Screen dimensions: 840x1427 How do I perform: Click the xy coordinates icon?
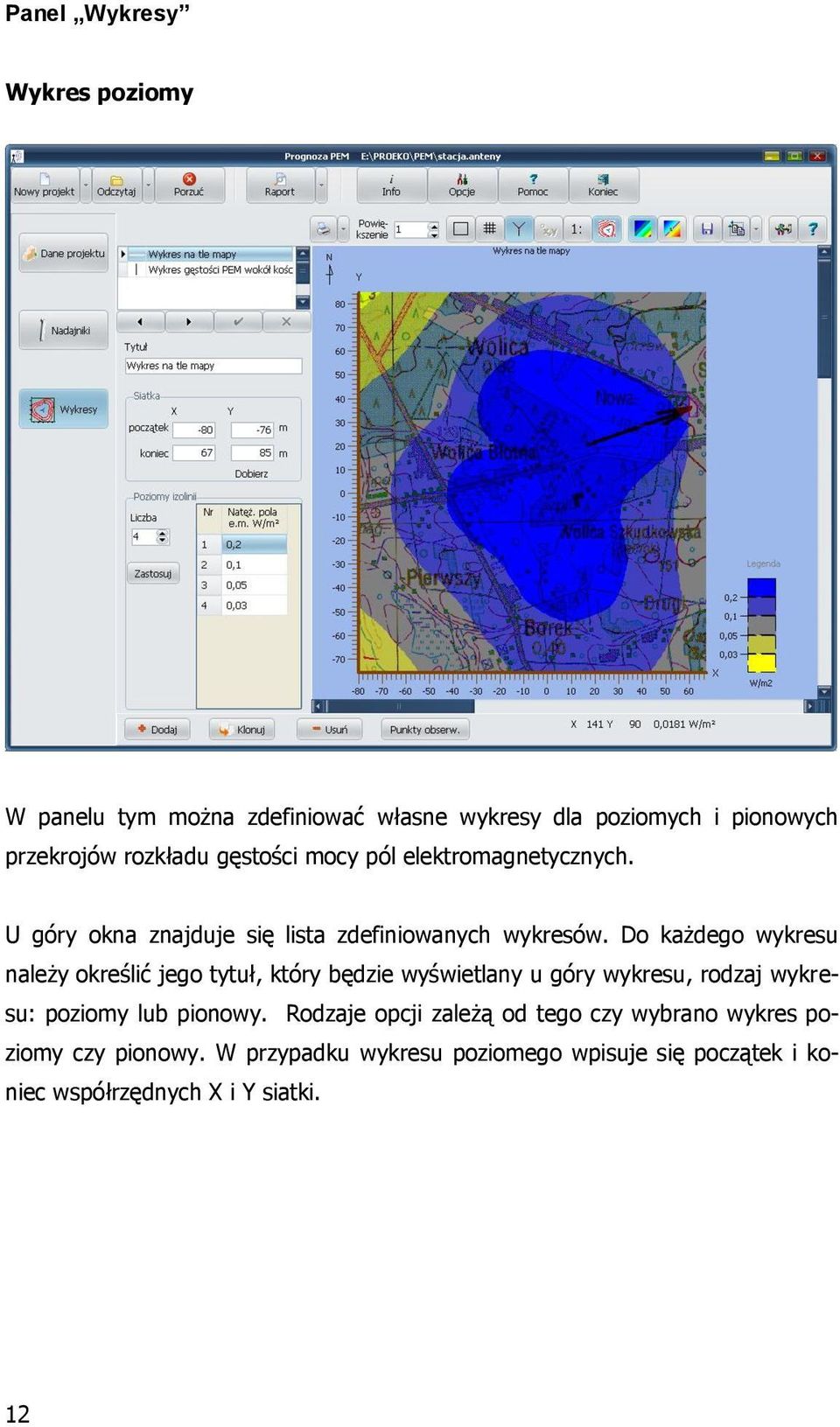coord(549,229)
